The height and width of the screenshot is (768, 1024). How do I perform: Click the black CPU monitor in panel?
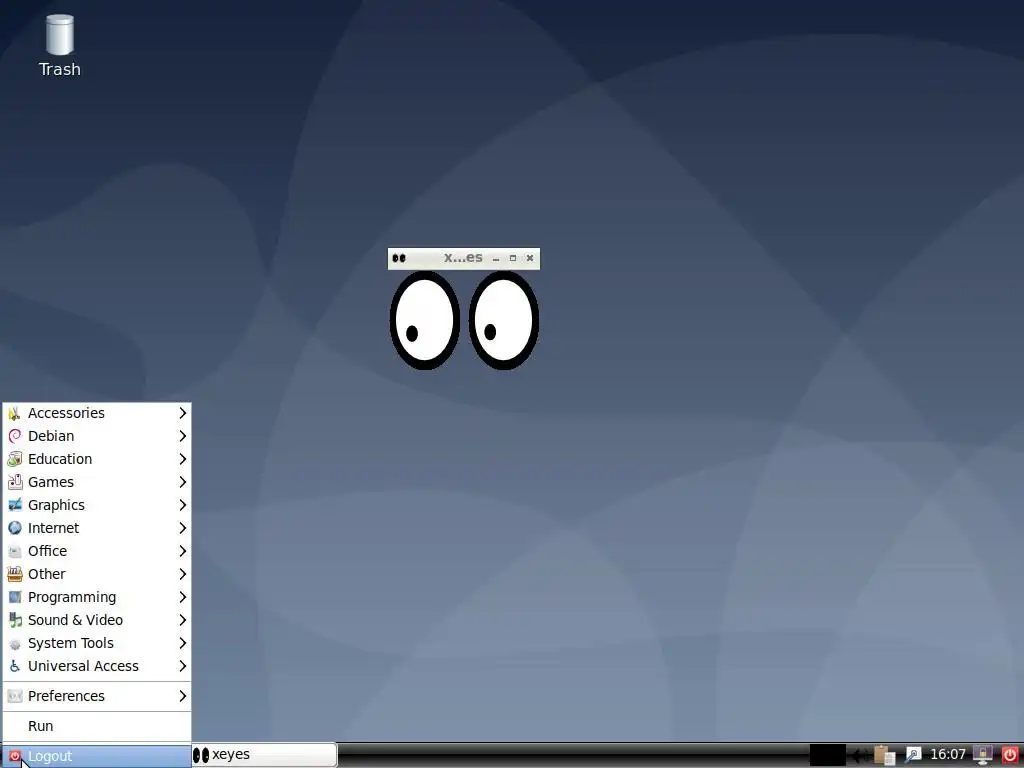pos(828,755)
